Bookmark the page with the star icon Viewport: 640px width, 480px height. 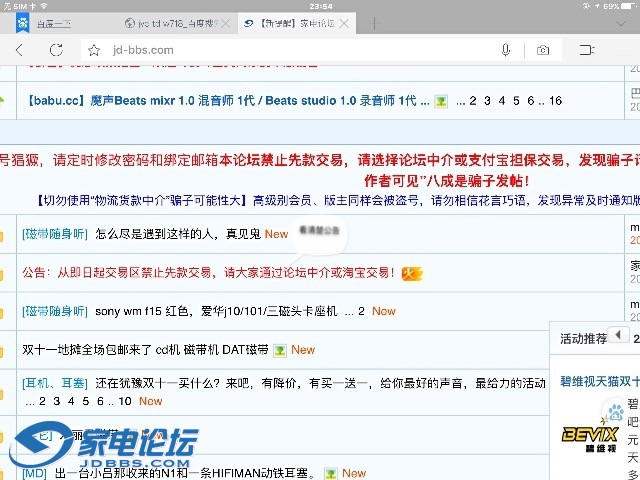94,50
